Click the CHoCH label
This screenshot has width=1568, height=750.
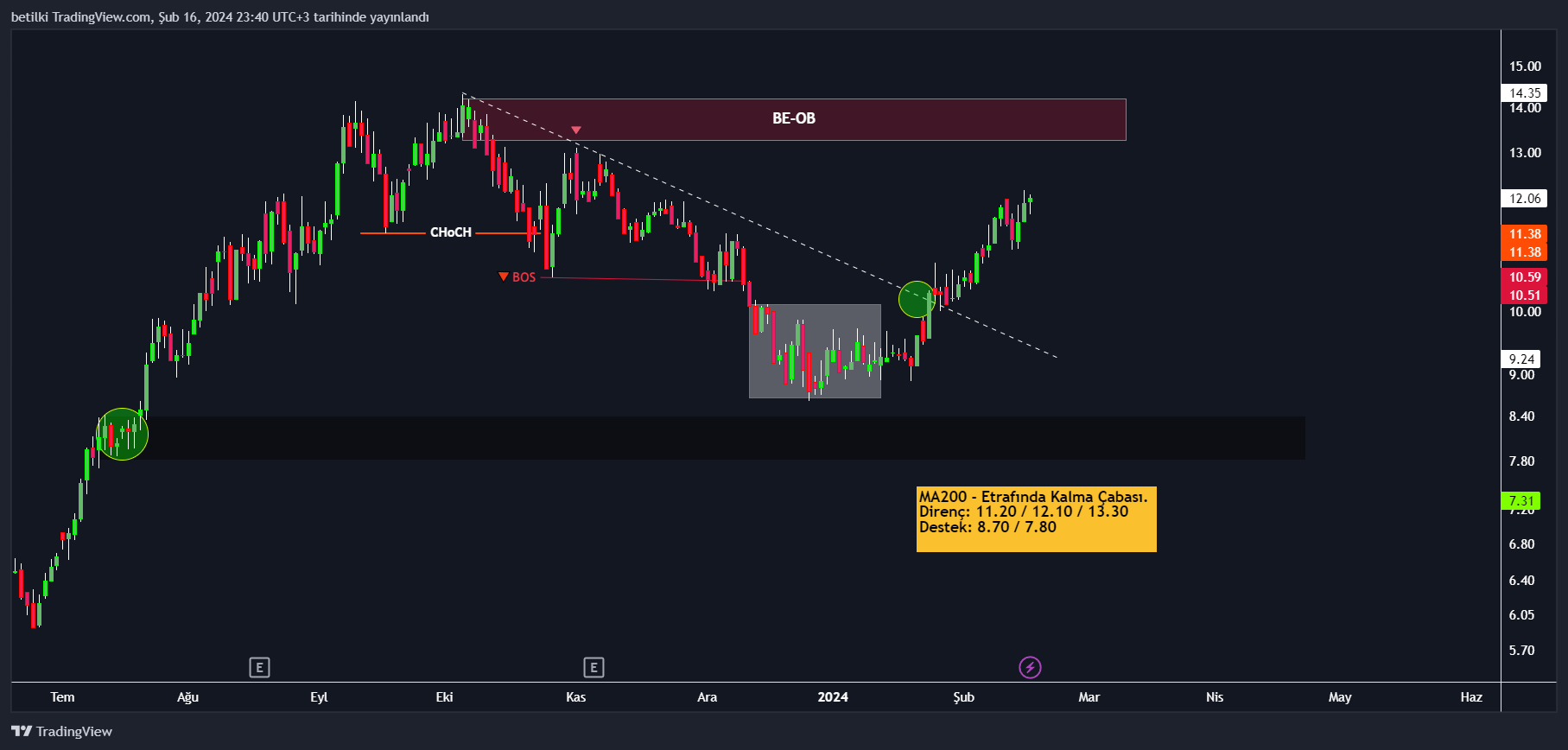tap(451, 232)
